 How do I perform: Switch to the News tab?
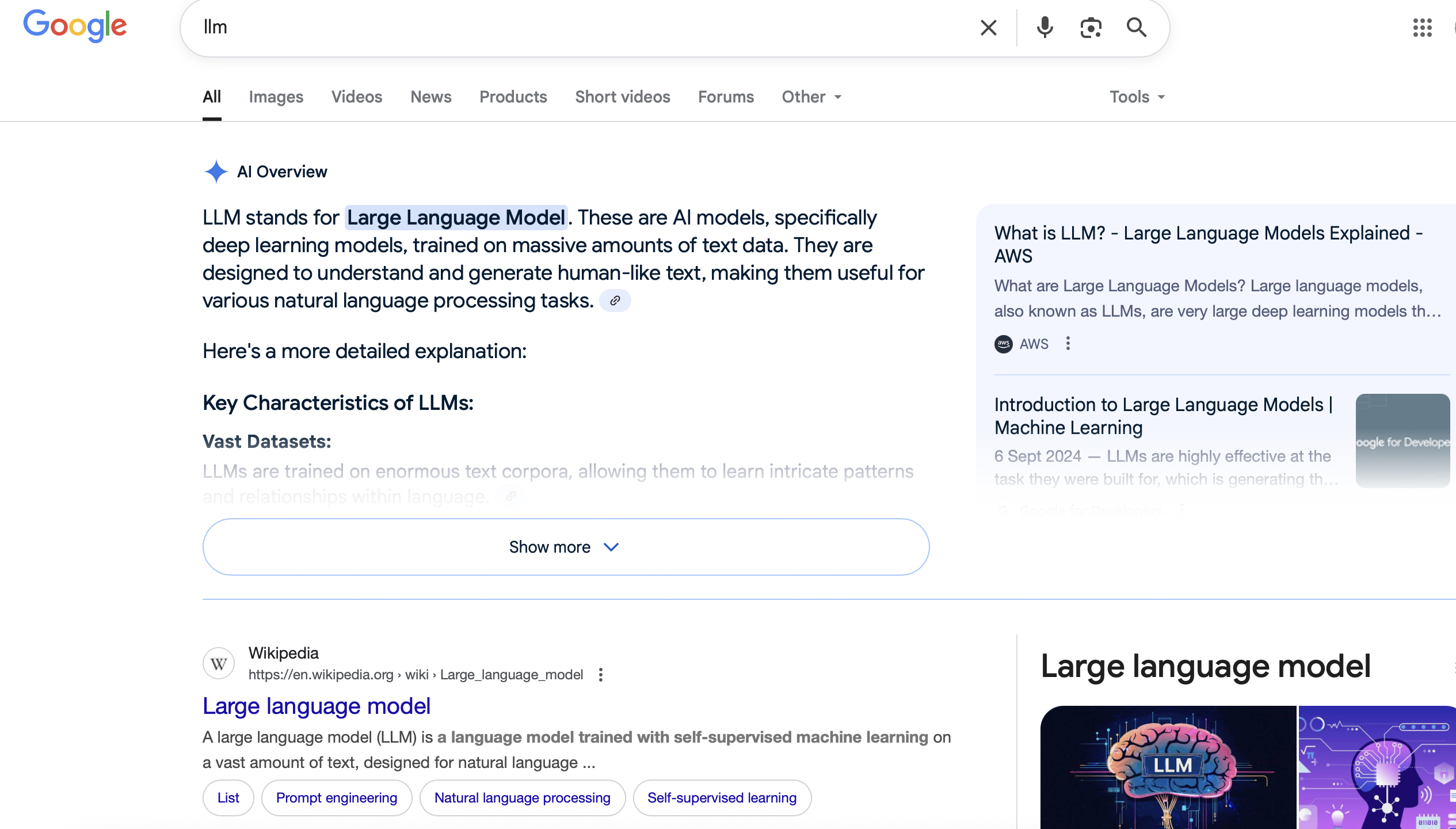[430, 97]
